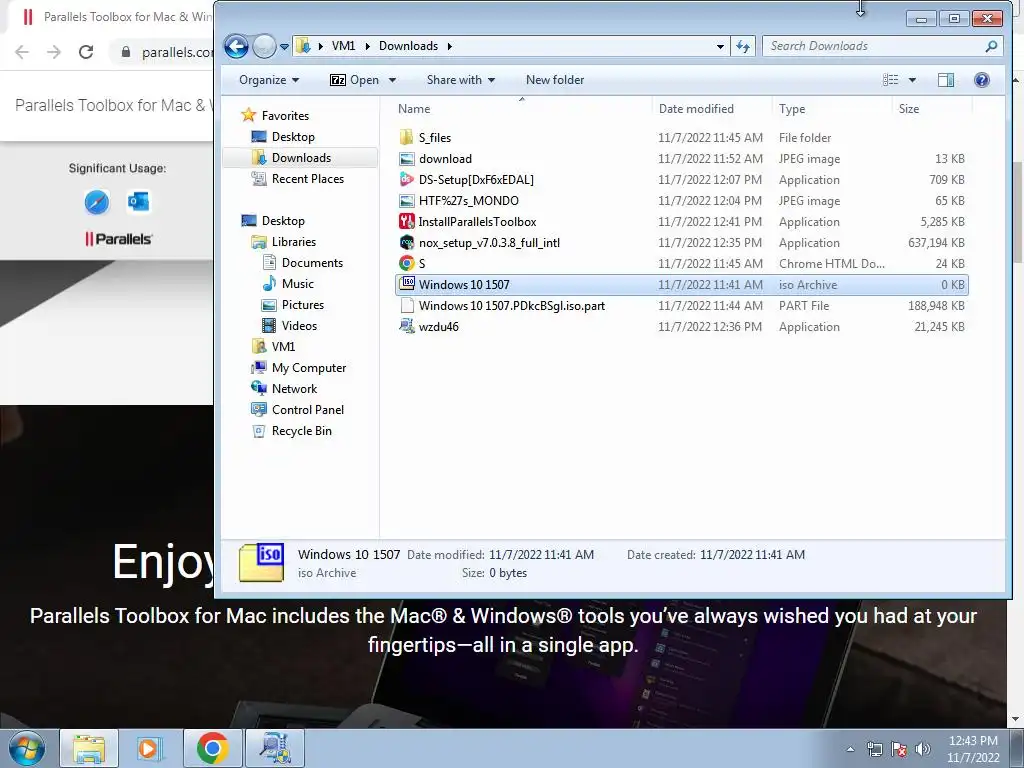The height and width of the screenshot is (768, 1024).
Task: Go back in the Chrome browser window
Action: click(x=22, y=52)
